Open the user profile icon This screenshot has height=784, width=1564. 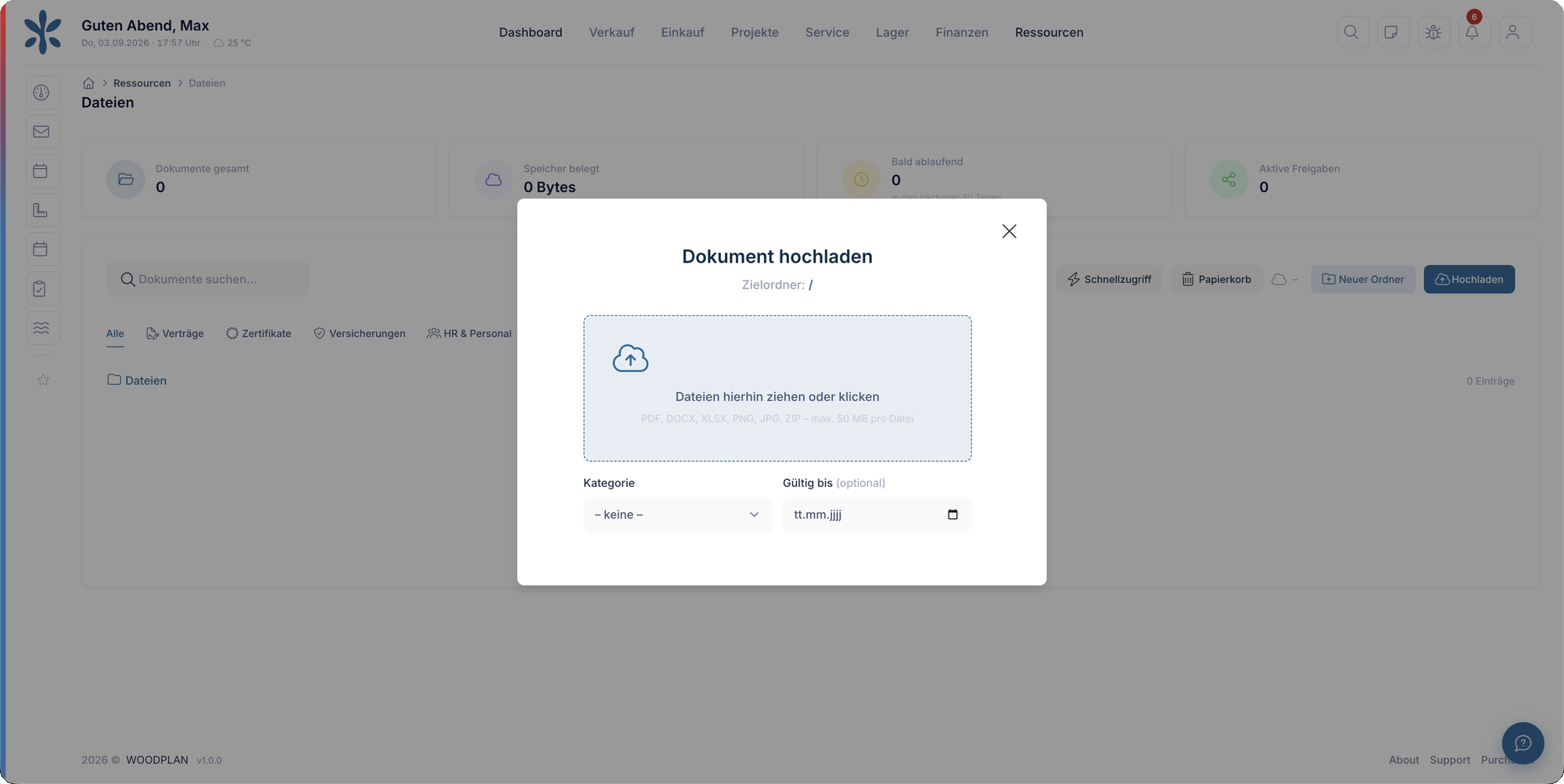click(x=1513, y=32)
